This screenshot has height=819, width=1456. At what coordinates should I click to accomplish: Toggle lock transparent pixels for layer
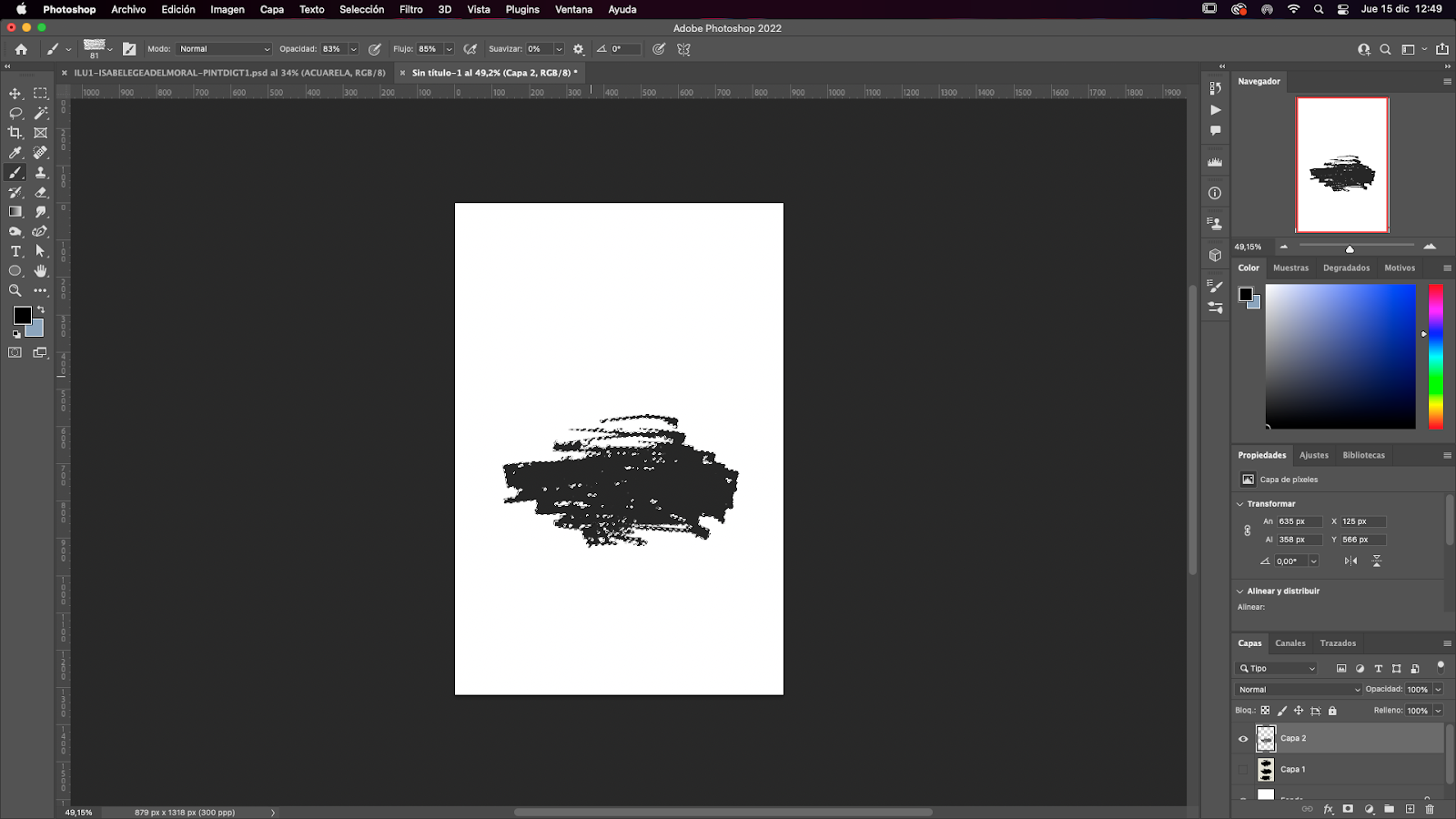click(x=1265, y=711)
